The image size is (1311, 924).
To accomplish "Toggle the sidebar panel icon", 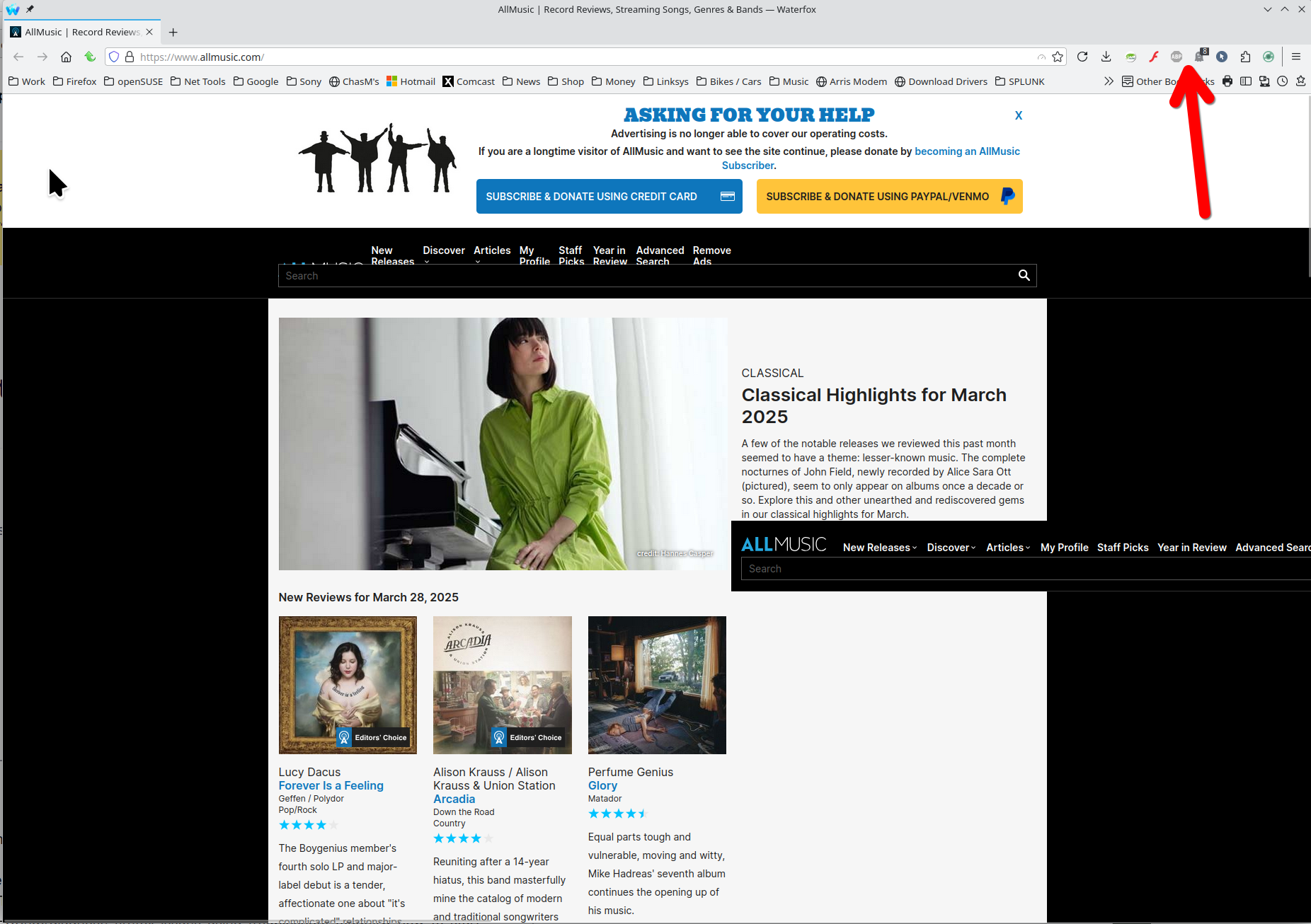I will (x=1246, y=81).
